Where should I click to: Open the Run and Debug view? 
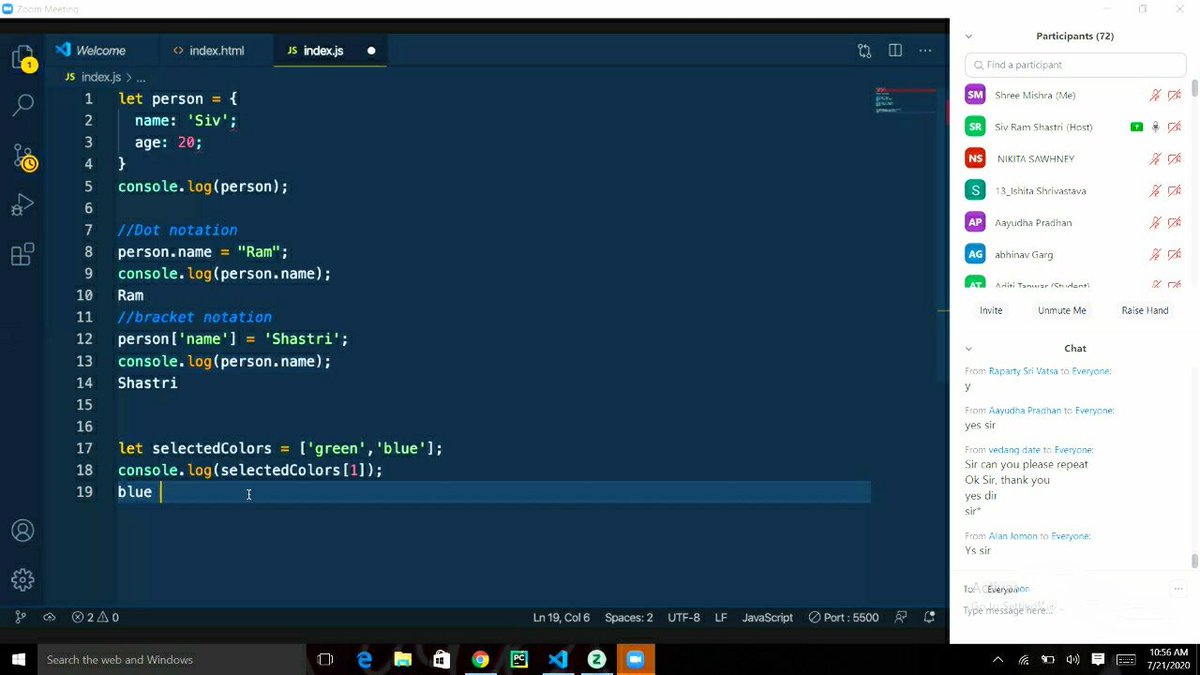(22, 205)
